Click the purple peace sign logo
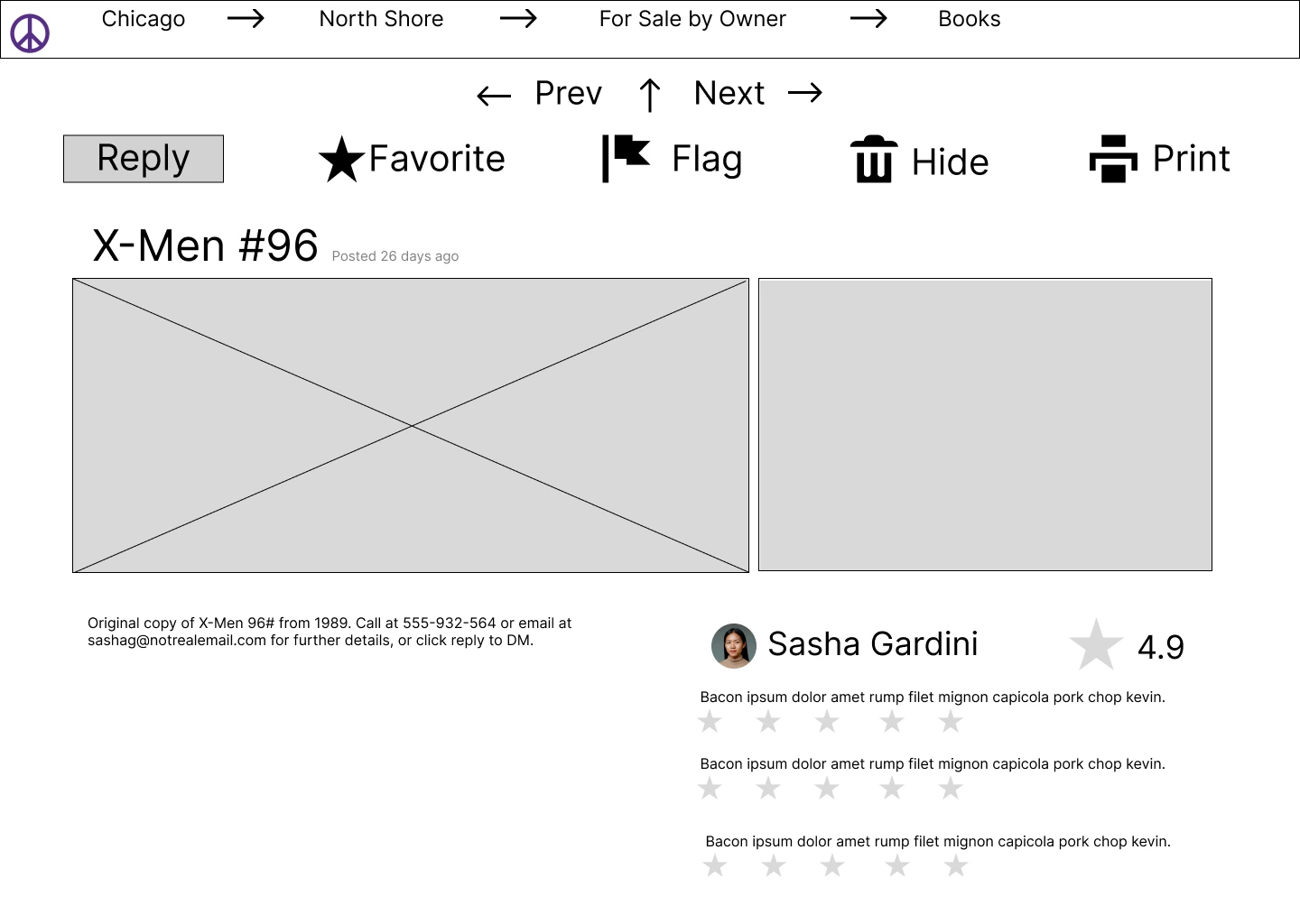The width and height of the screenshot is (1300, 924). 30,33
